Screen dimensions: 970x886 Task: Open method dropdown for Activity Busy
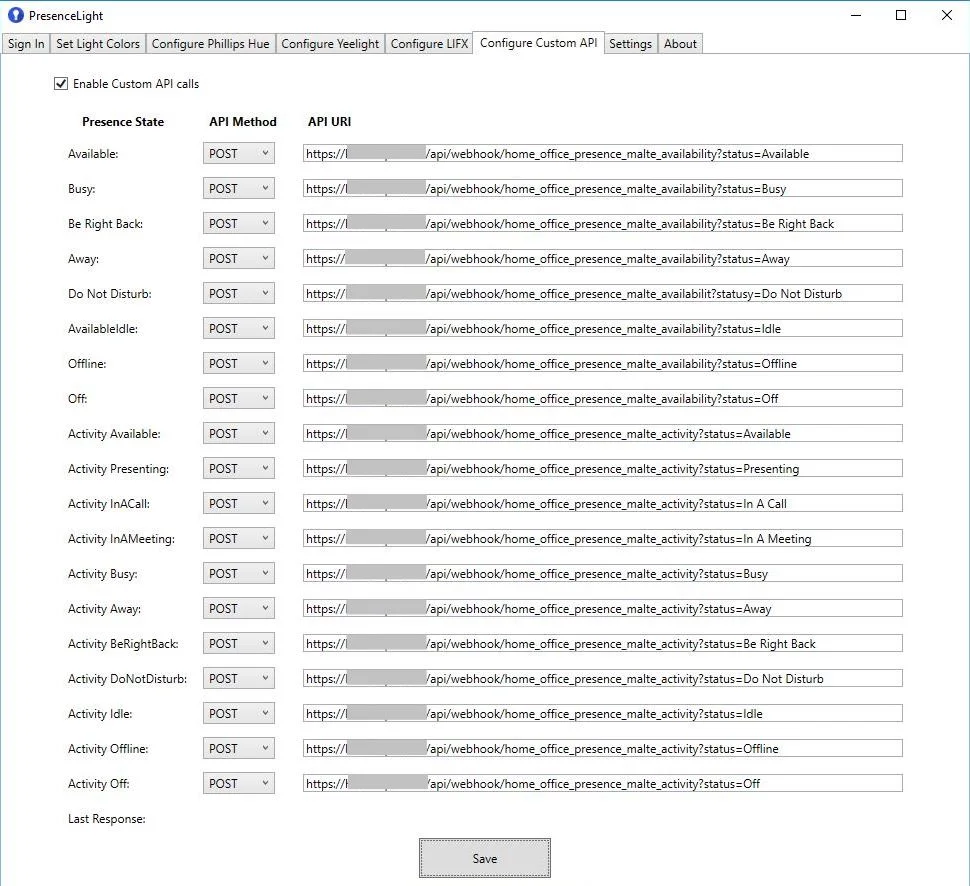239,574
